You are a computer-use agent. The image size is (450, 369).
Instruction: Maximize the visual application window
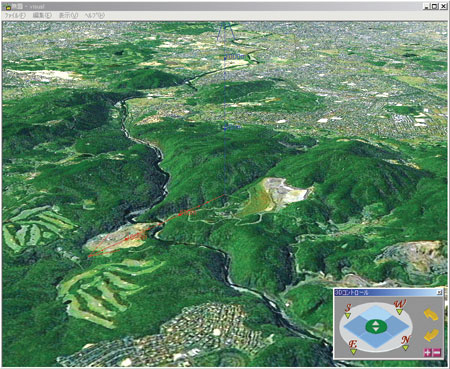tap(434, 6)
